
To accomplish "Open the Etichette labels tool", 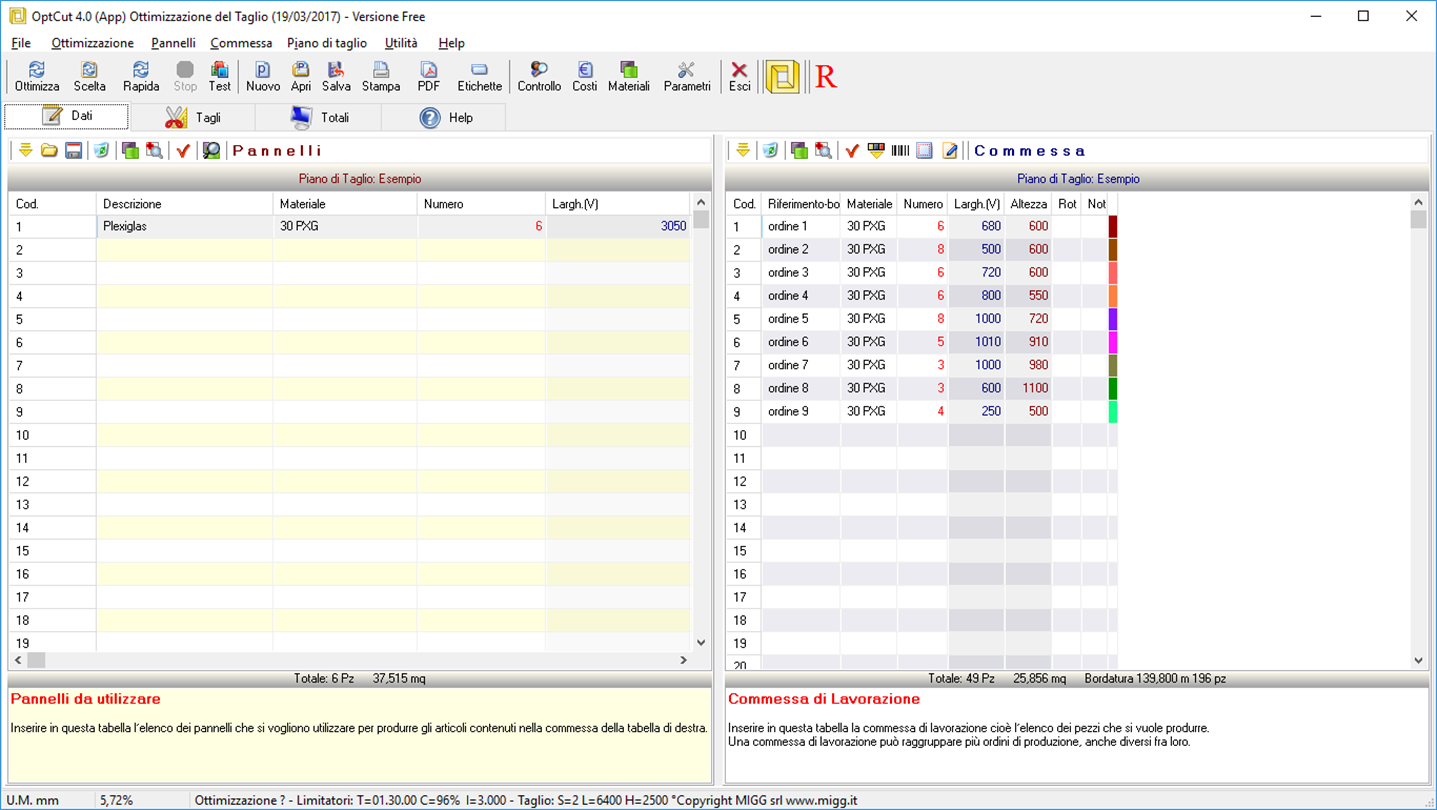I will 479,76.
